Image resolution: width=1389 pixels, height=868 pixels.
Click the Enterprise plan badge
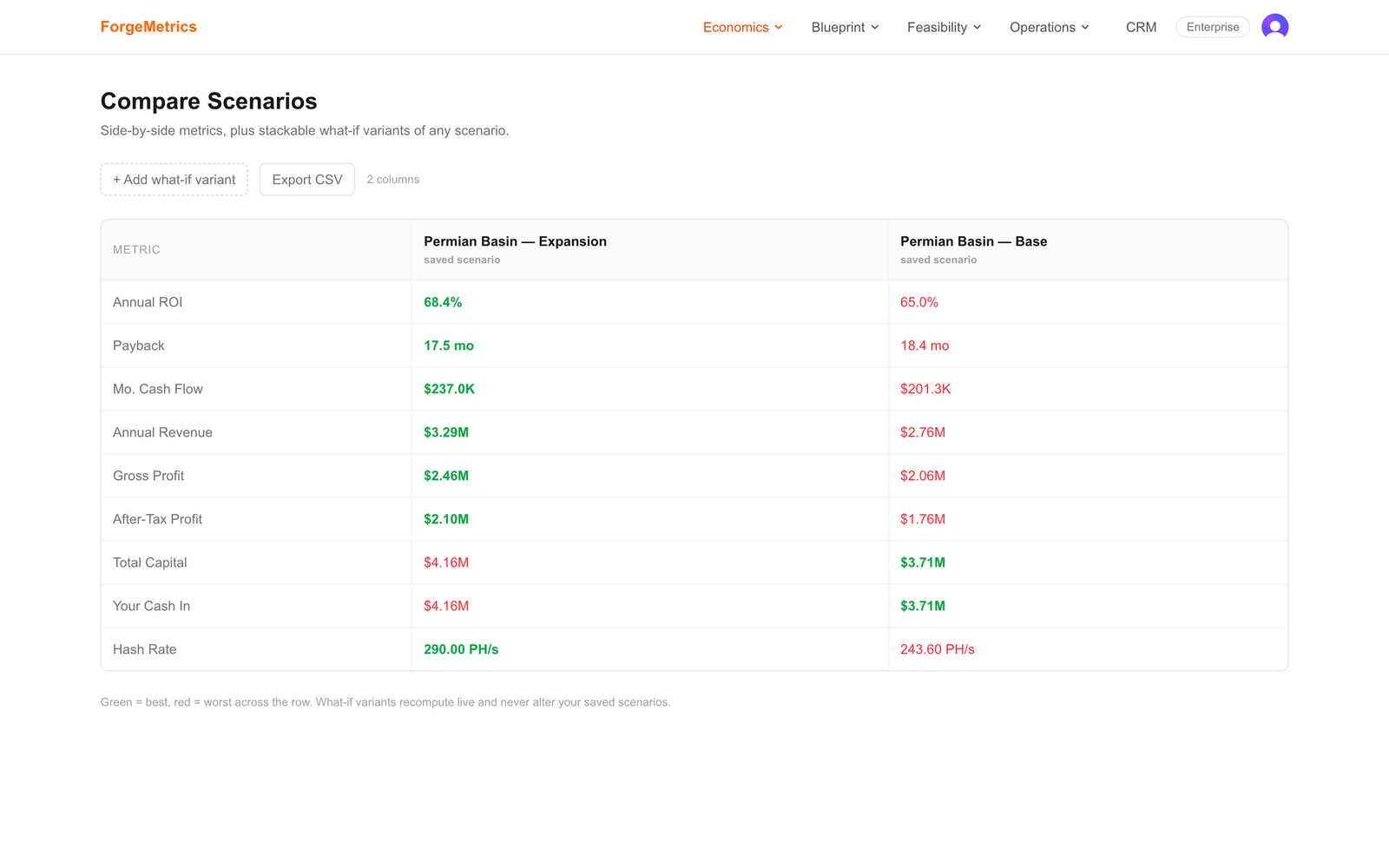1213,27
